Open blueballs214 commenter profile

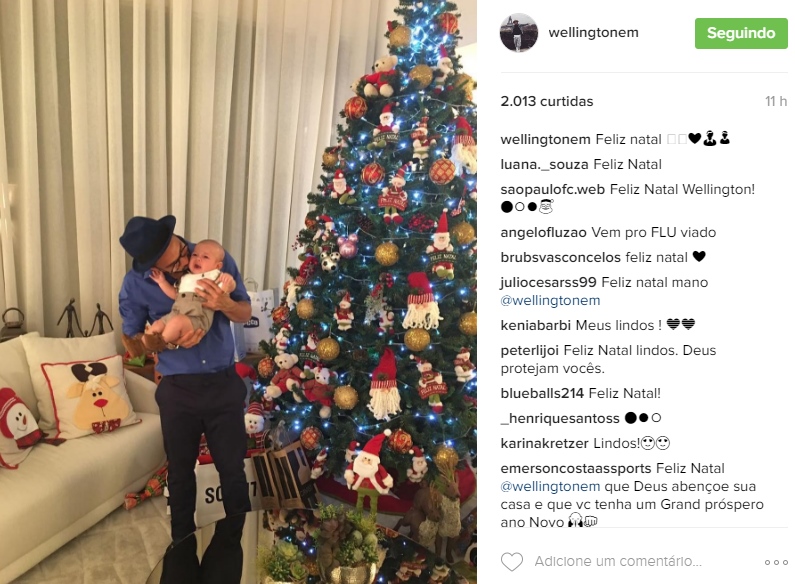tap(542, 393)
